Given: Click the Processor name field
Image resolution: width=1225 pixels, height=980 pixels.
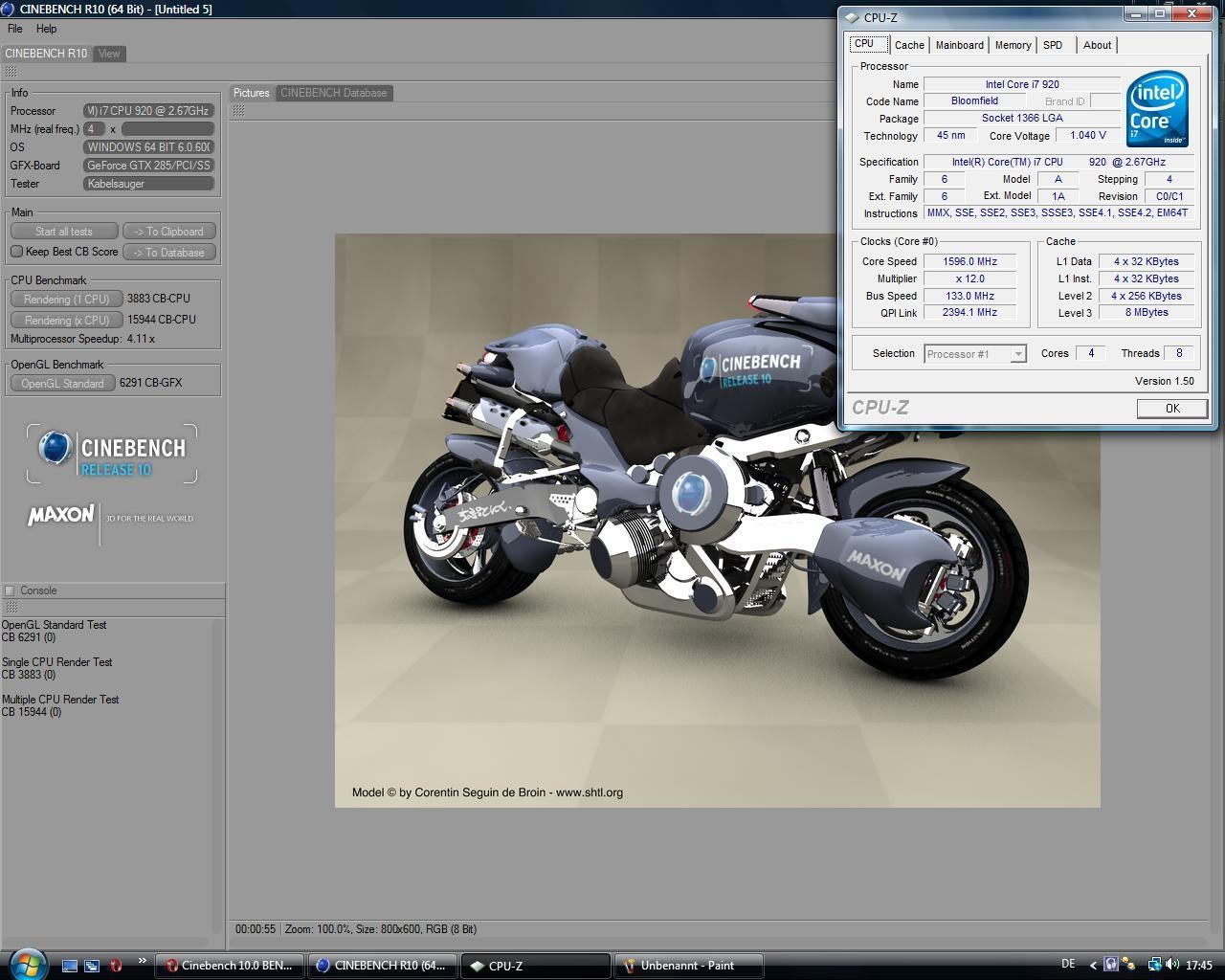Looking at the screenshot, I should (x=148, y=111).
